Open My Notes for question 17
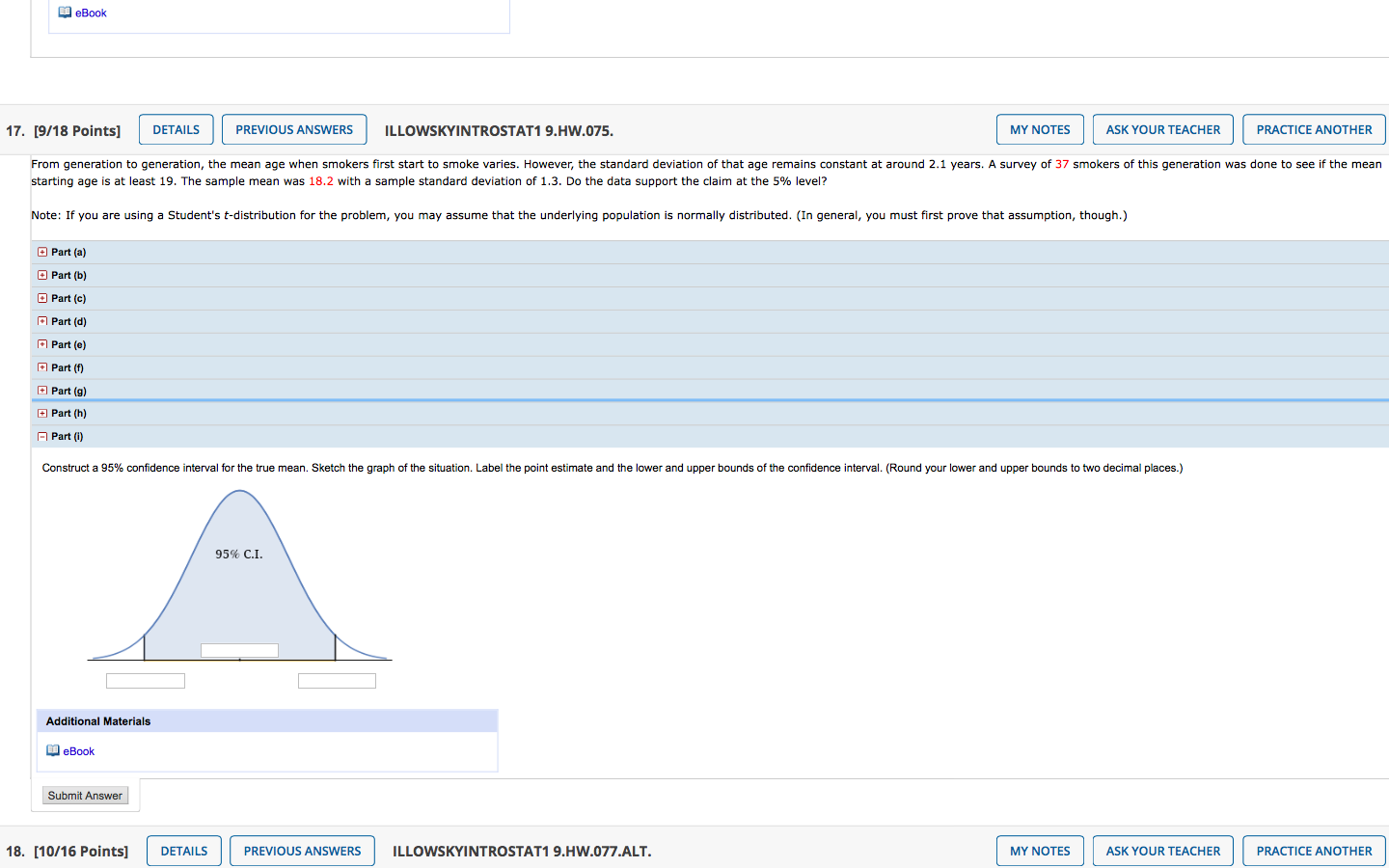1389x868 pixels. pos(1040,129)
